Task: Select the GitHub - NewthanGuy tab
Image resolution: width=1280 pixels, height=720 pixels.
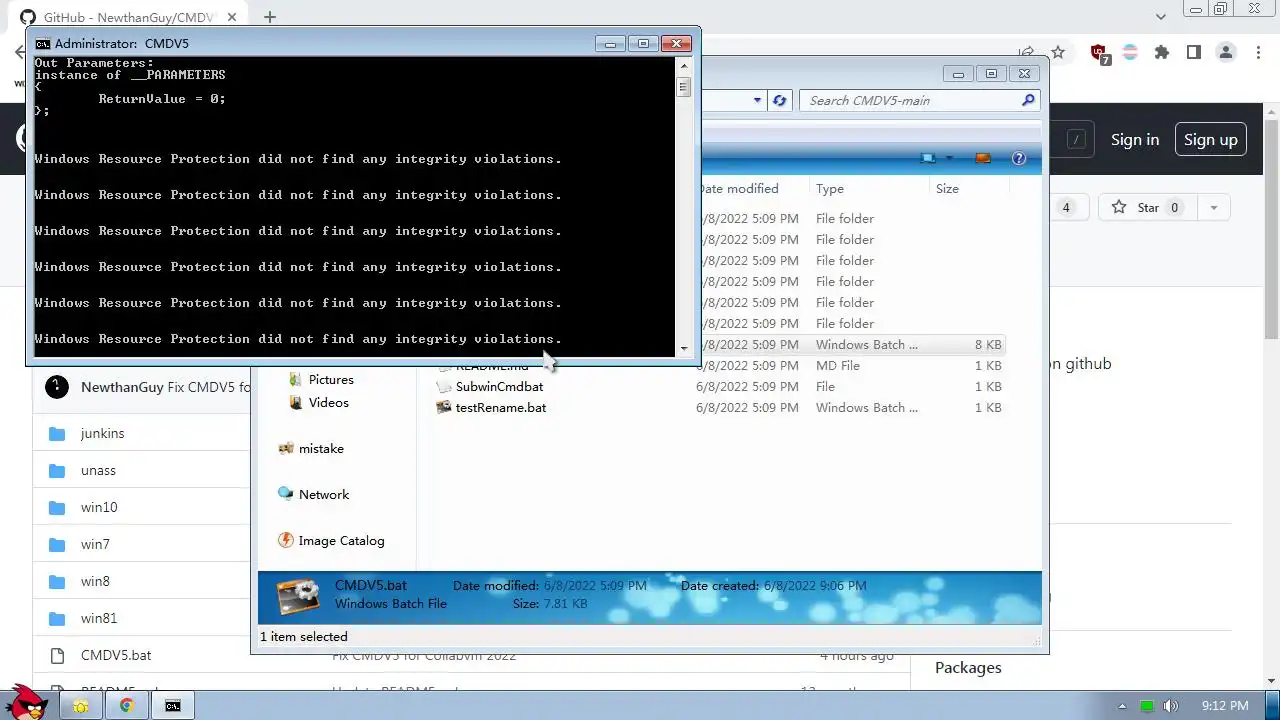Action: (128, 17)
